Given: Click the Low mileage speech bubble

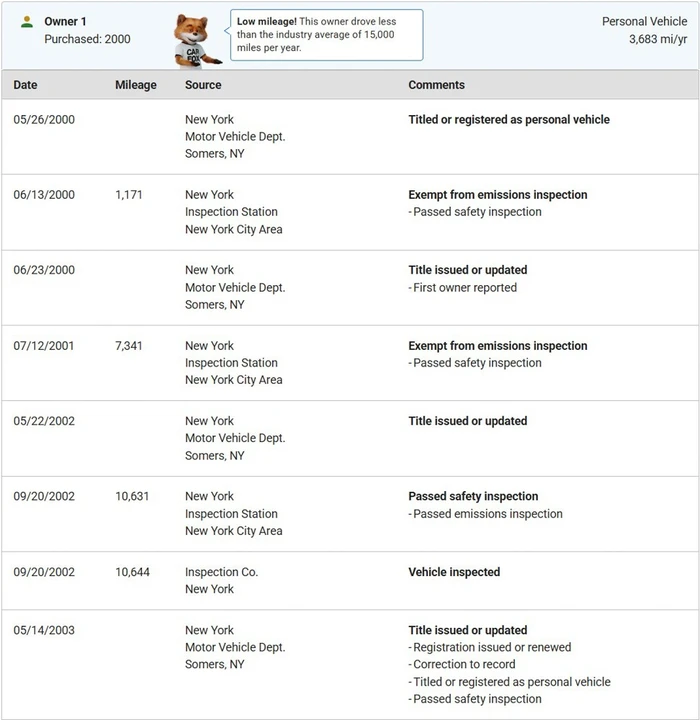Looking at the screenshot, I should tap(326, 35).
